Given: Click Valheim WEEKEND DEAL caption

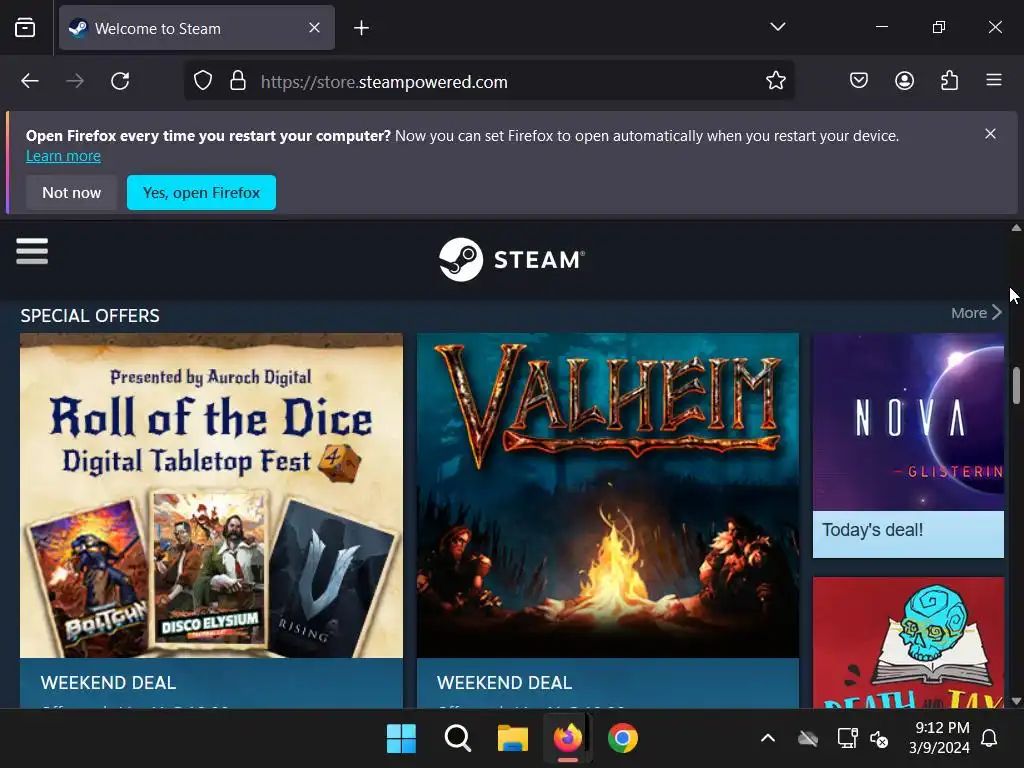Looking at the screenshot, I should pyautogui.click(x=504, y=682).
